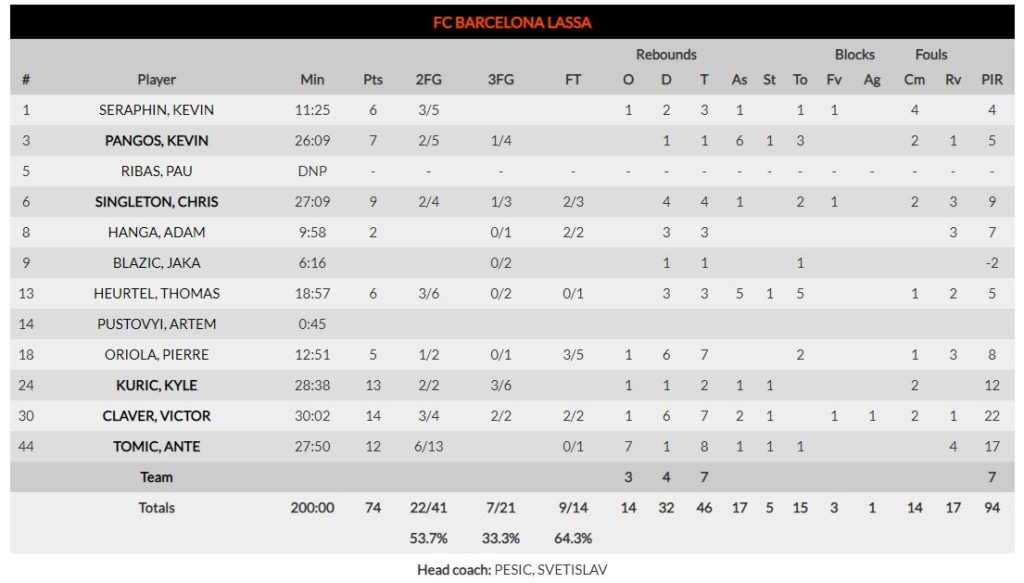Select the 3FG column header

pos(501,80)
